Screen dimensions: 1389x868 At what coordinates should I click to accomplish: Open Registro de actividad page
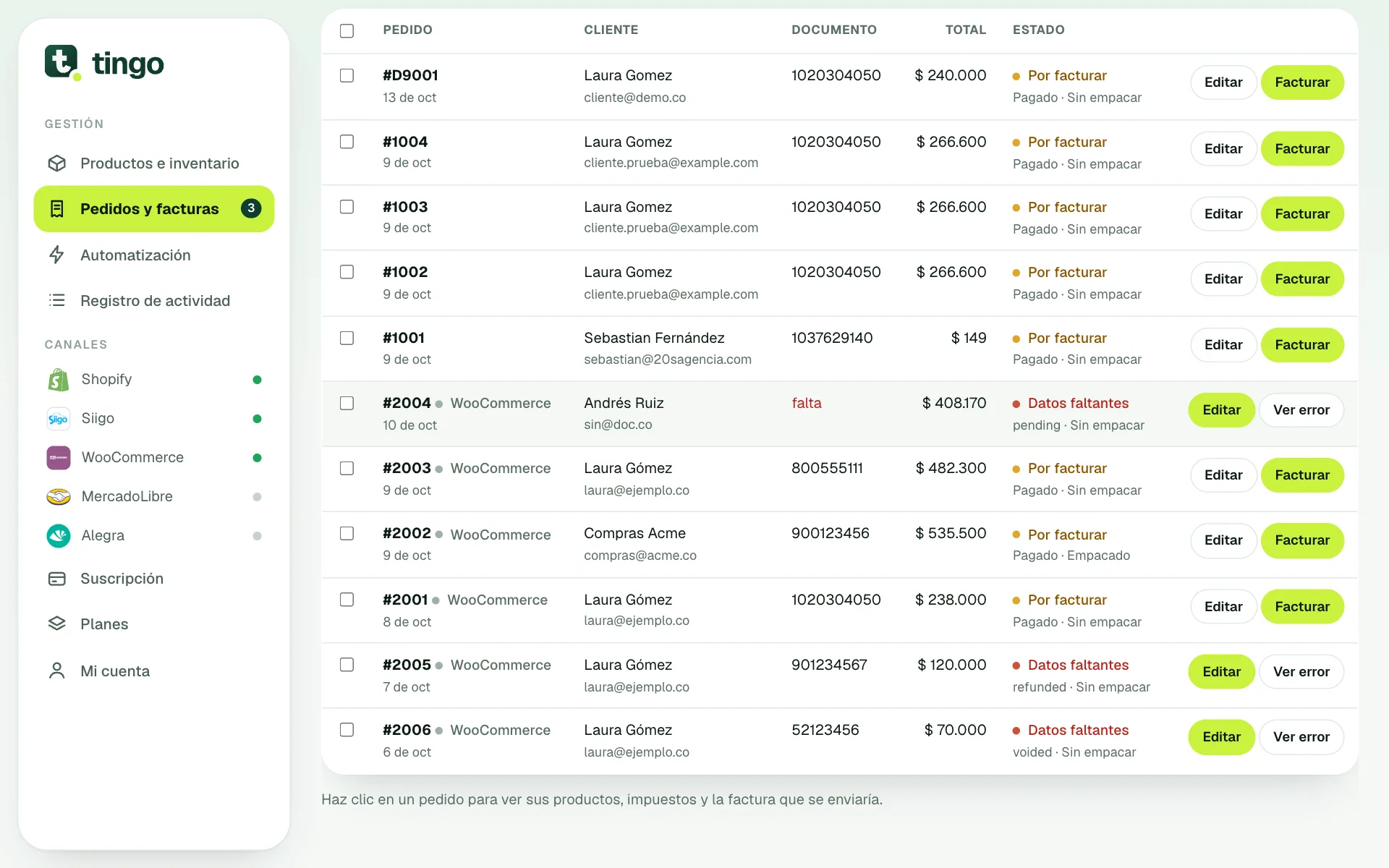pyautogui.click(x=154, y=300)
